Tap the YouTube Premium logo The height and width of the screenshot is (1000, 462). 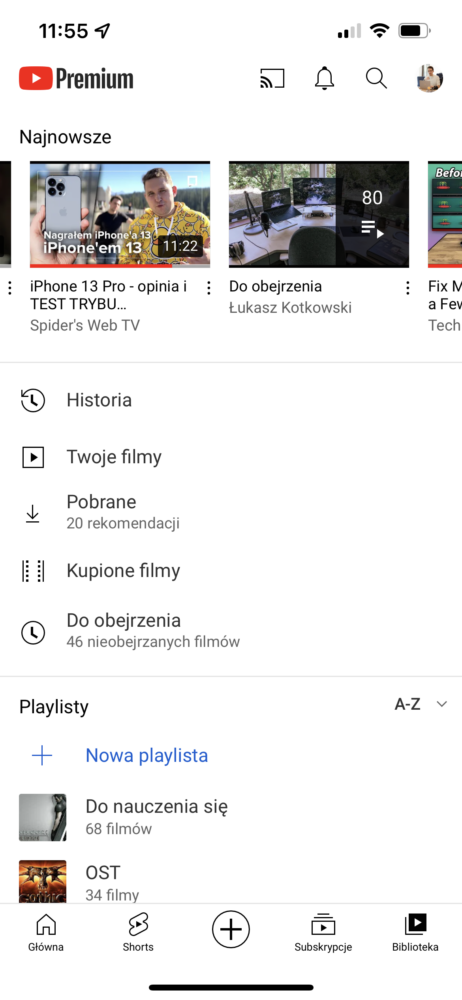tap(76, 79)
